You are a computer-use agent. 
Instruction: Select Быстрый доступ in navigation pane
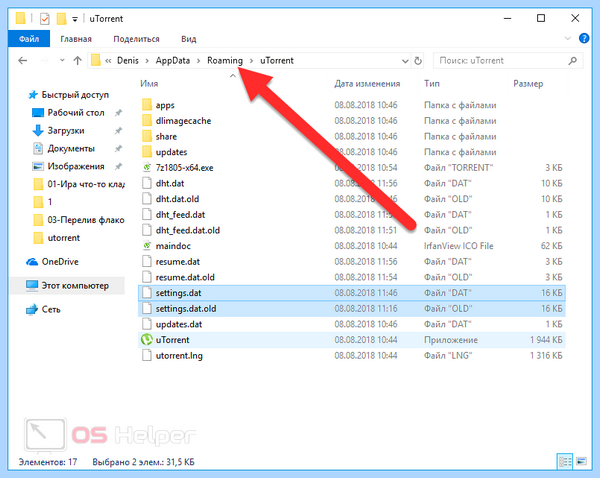tap(75, 95)
